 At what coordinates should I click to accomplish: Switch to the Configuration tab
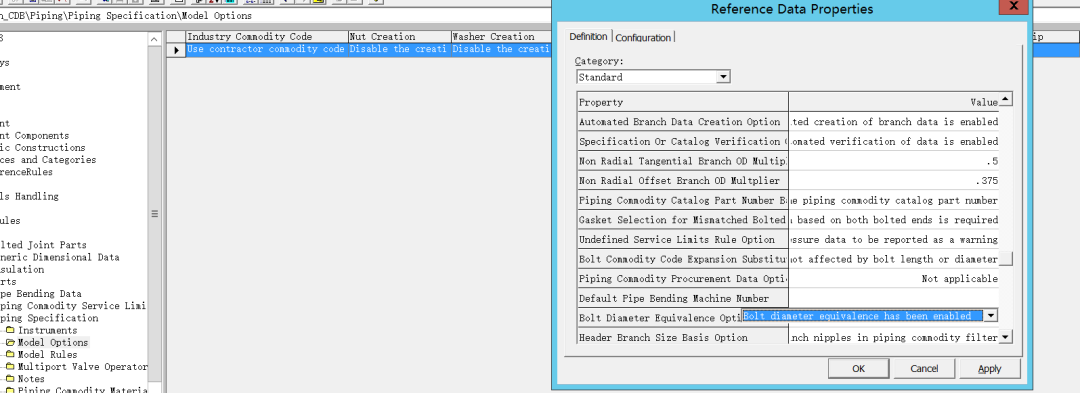643,37
